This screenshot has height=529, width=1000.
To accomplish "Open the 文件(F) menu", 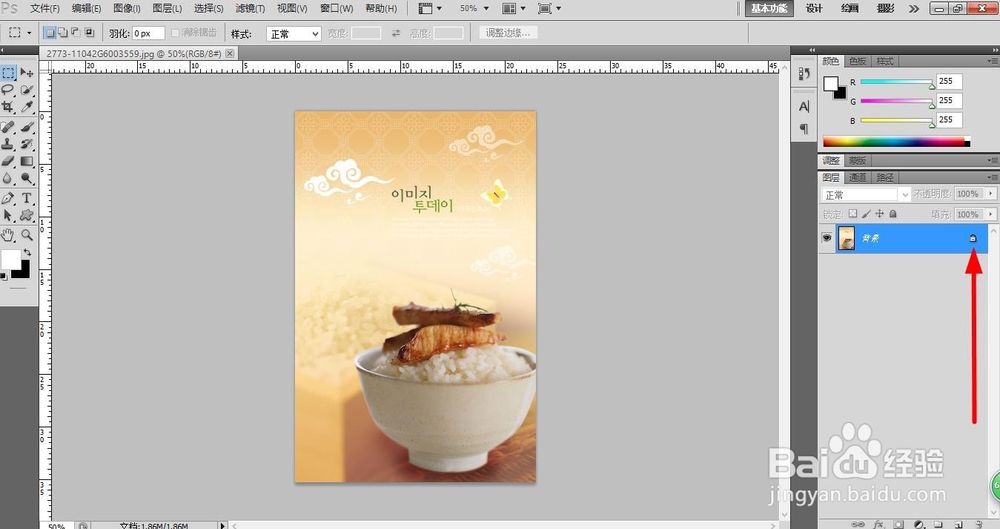I will (x=45, y=8).
